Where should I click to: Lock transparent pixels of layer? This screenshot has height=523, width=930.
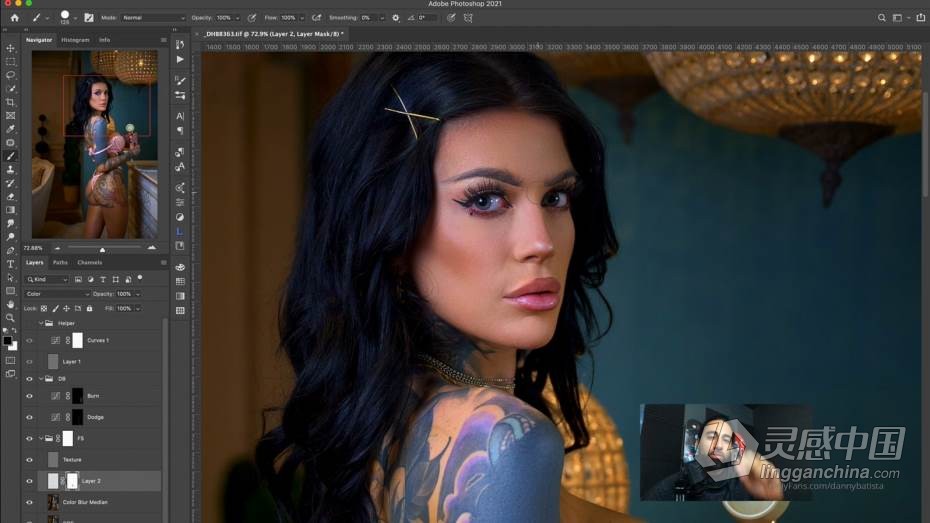[44, 308]
